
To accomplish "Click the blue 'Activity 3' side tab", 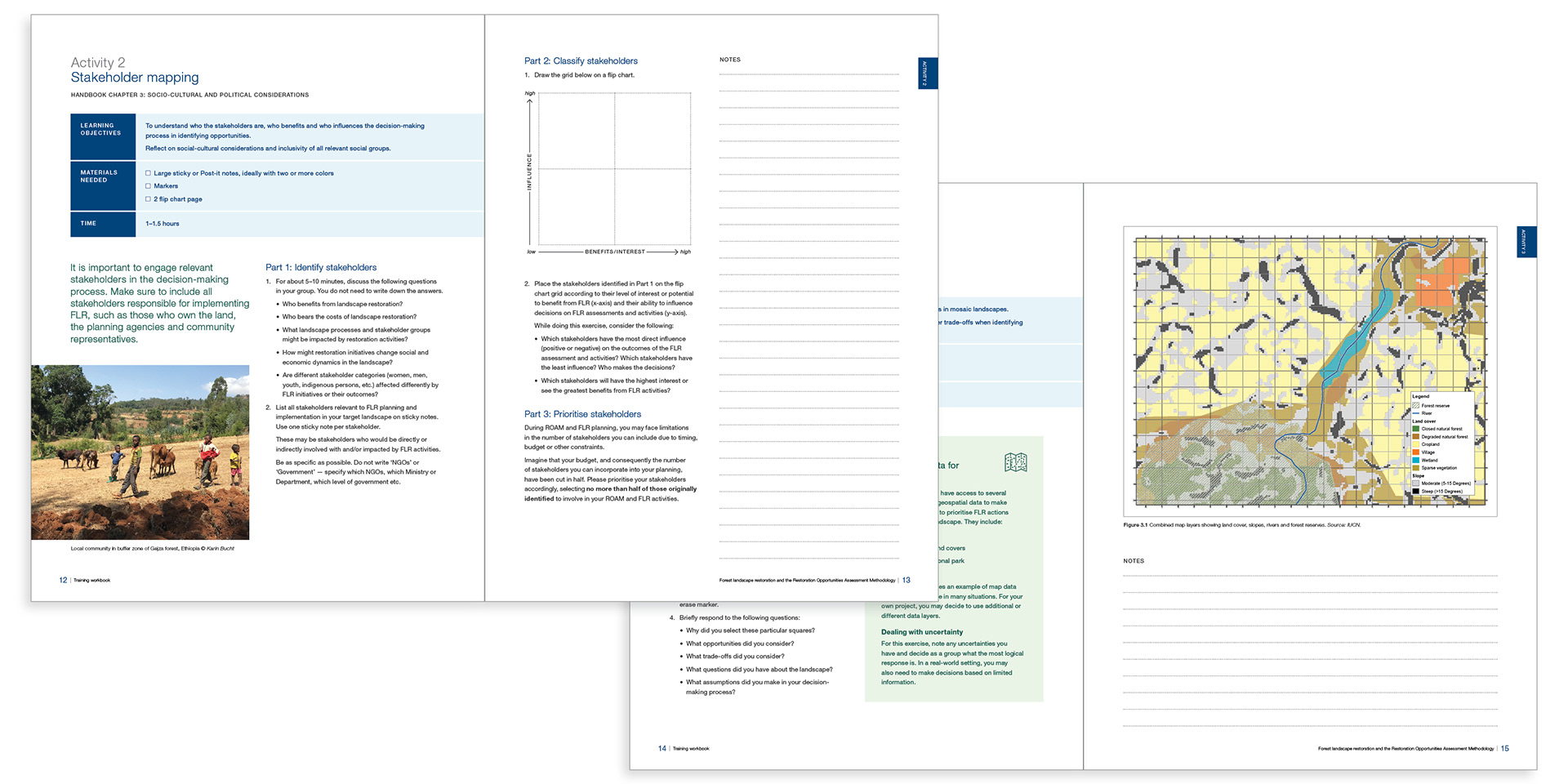I will pos(1526,242).
